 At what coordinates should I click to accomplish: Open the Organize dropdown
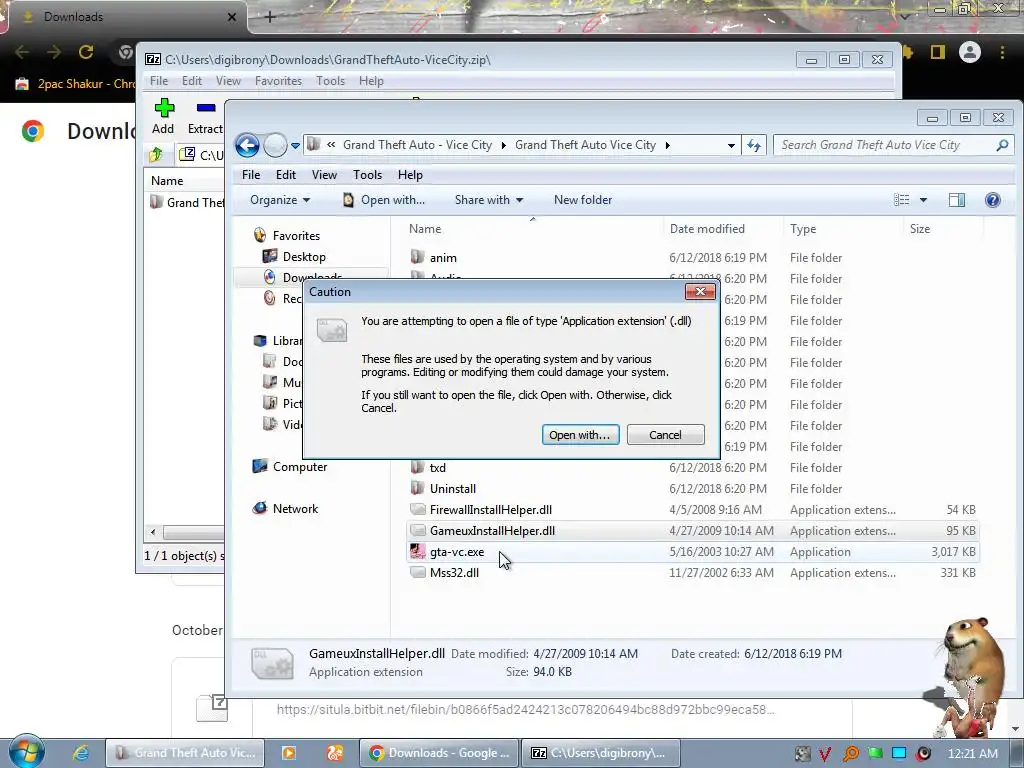pyautogui.click(x=280, y=200)
